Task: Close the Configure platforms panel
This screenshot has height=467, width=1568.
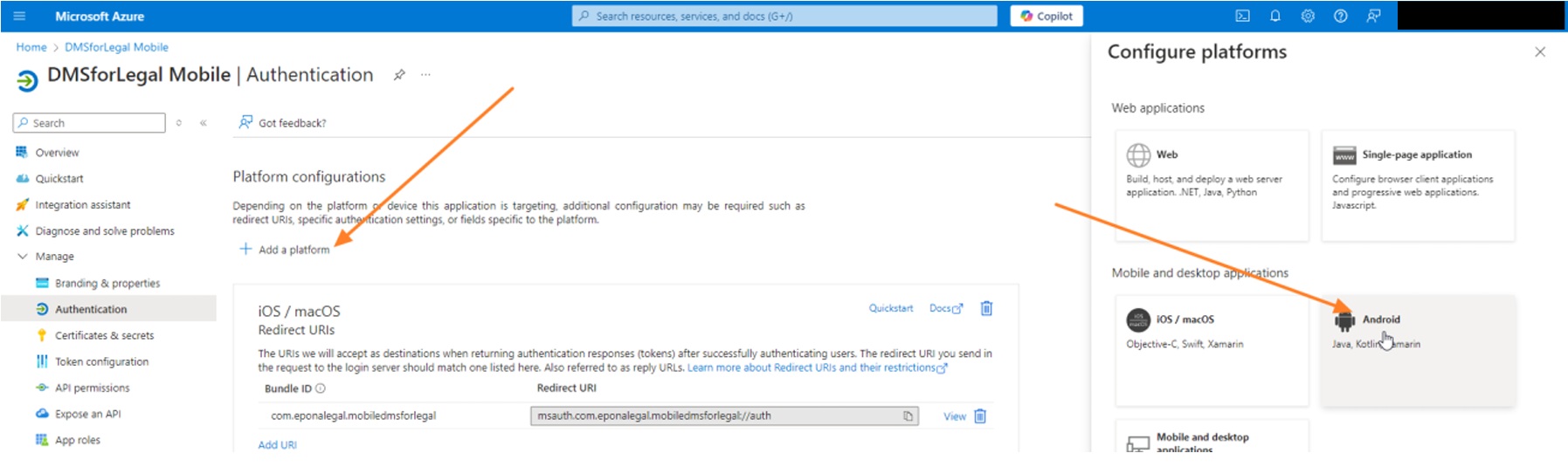Action: point(1540,52)
